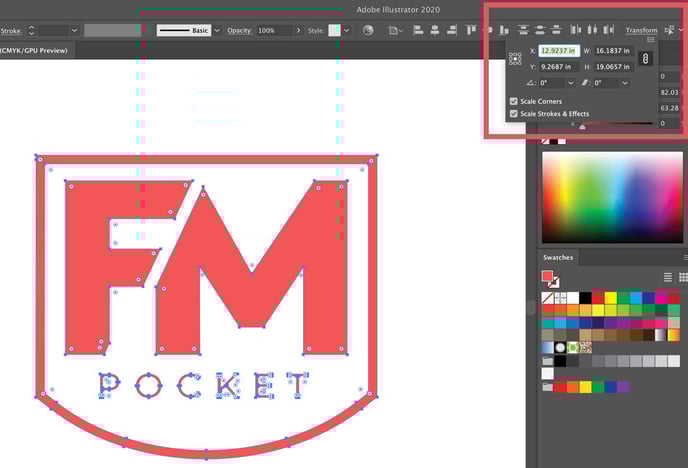
Task: Pick a color from the CMYK spectrum
Action: [613, 197]
